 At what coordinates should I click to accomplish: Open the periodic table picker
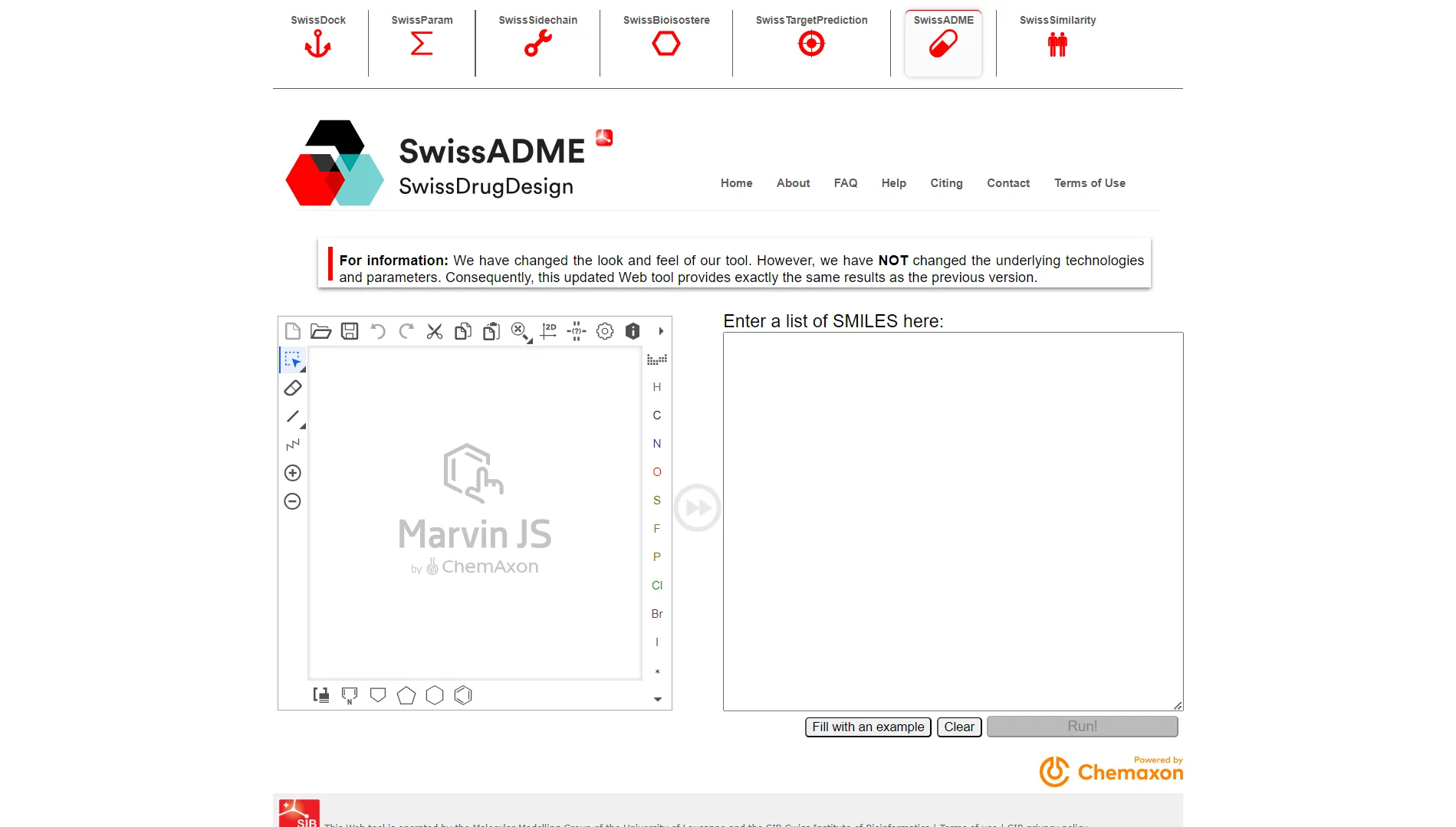pyautogui.click(x=656, y=359)
